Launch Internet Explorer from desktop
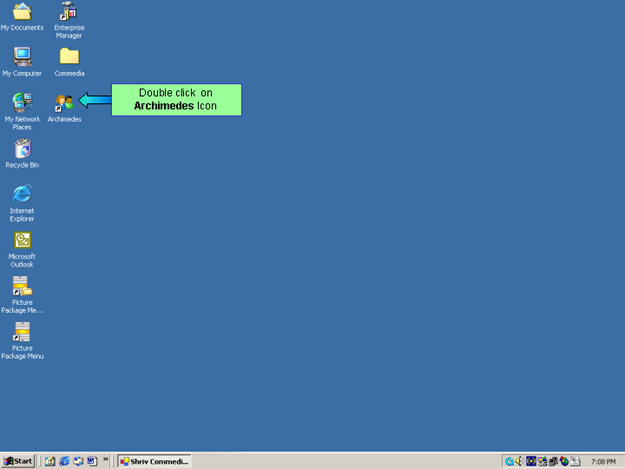 tap(21, 194)
